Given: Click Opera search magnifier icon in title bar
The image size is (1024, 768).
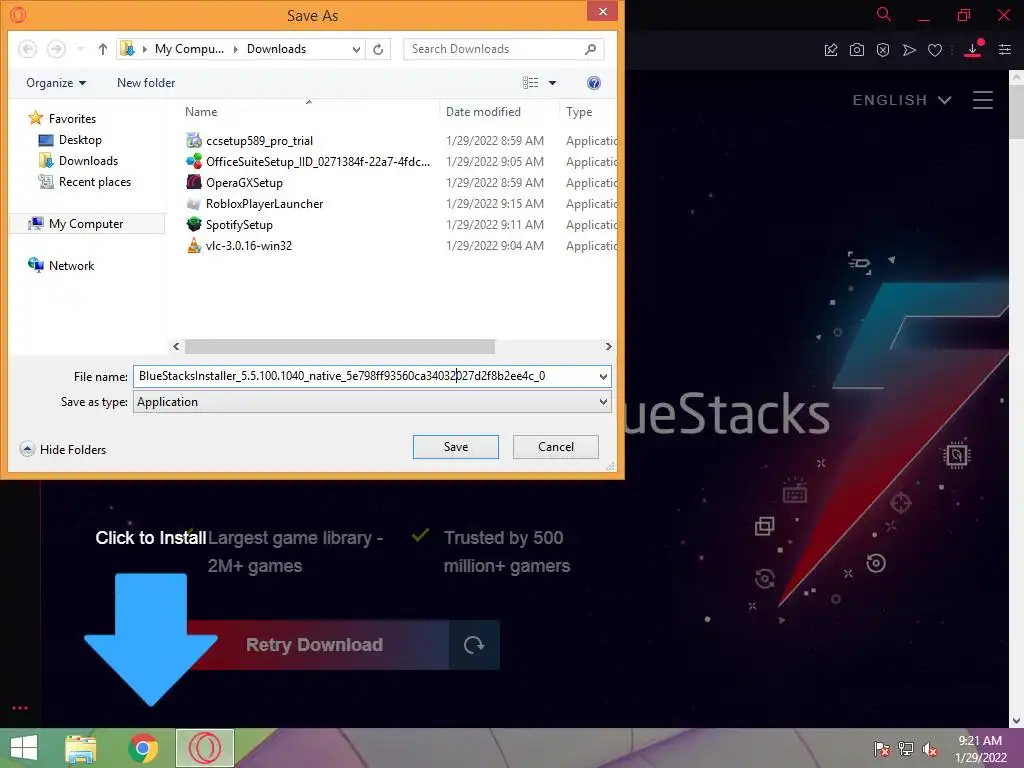Looking at the screenshot, I should [884, 14].
